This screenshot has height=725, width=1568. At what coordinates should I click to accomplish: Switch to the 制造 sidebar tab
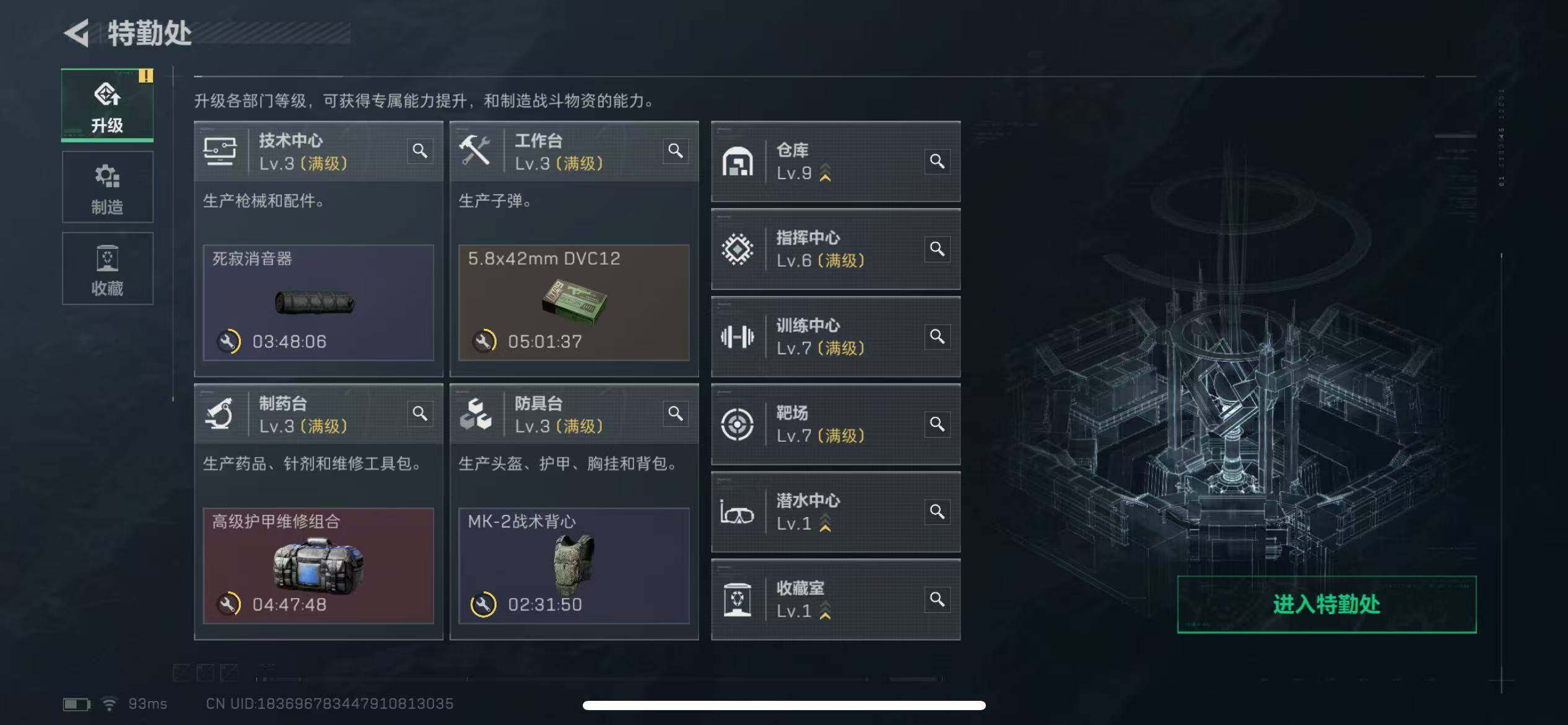click(x=107, y=187)
